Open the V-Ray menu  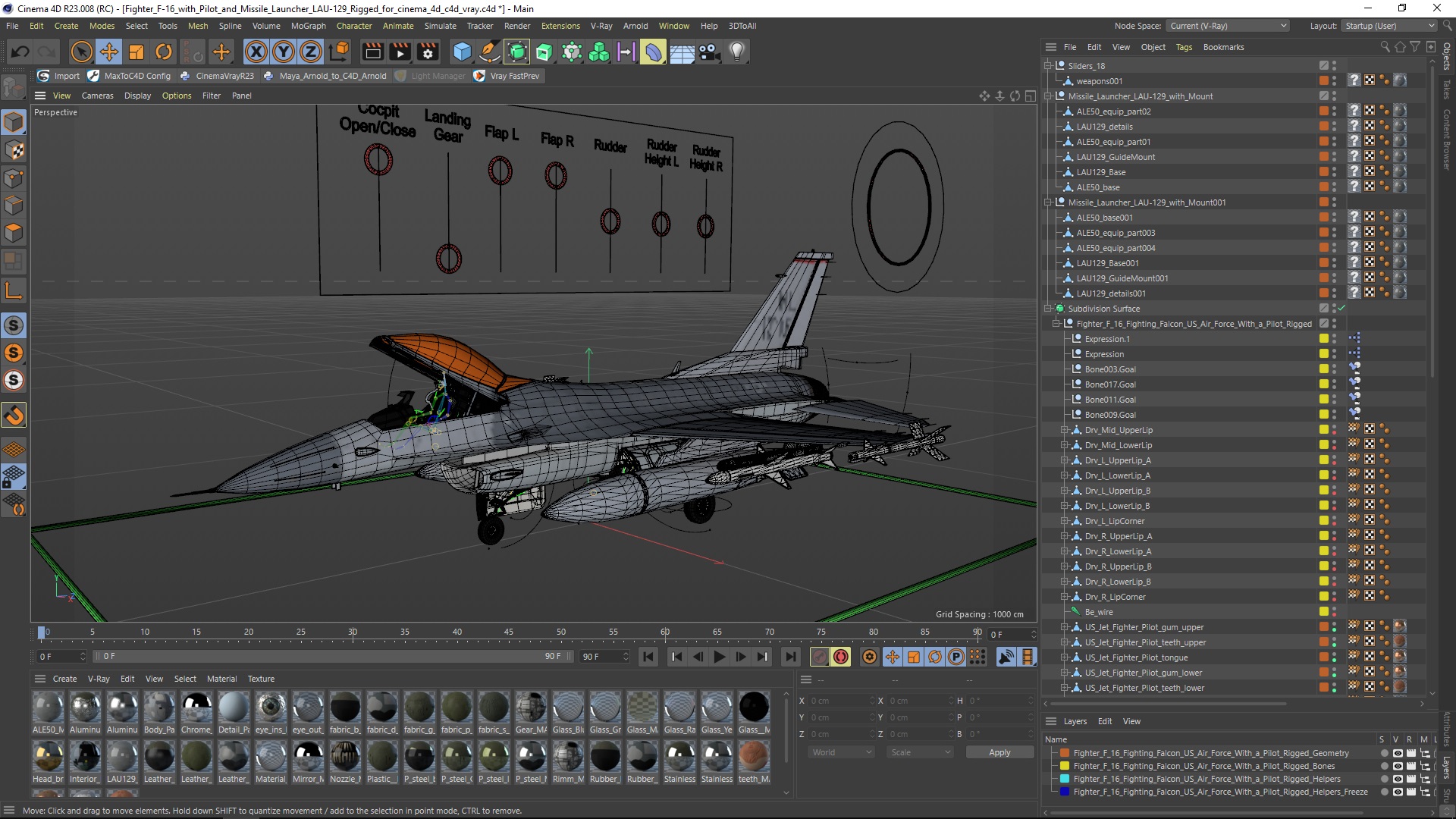click(601, 26)
